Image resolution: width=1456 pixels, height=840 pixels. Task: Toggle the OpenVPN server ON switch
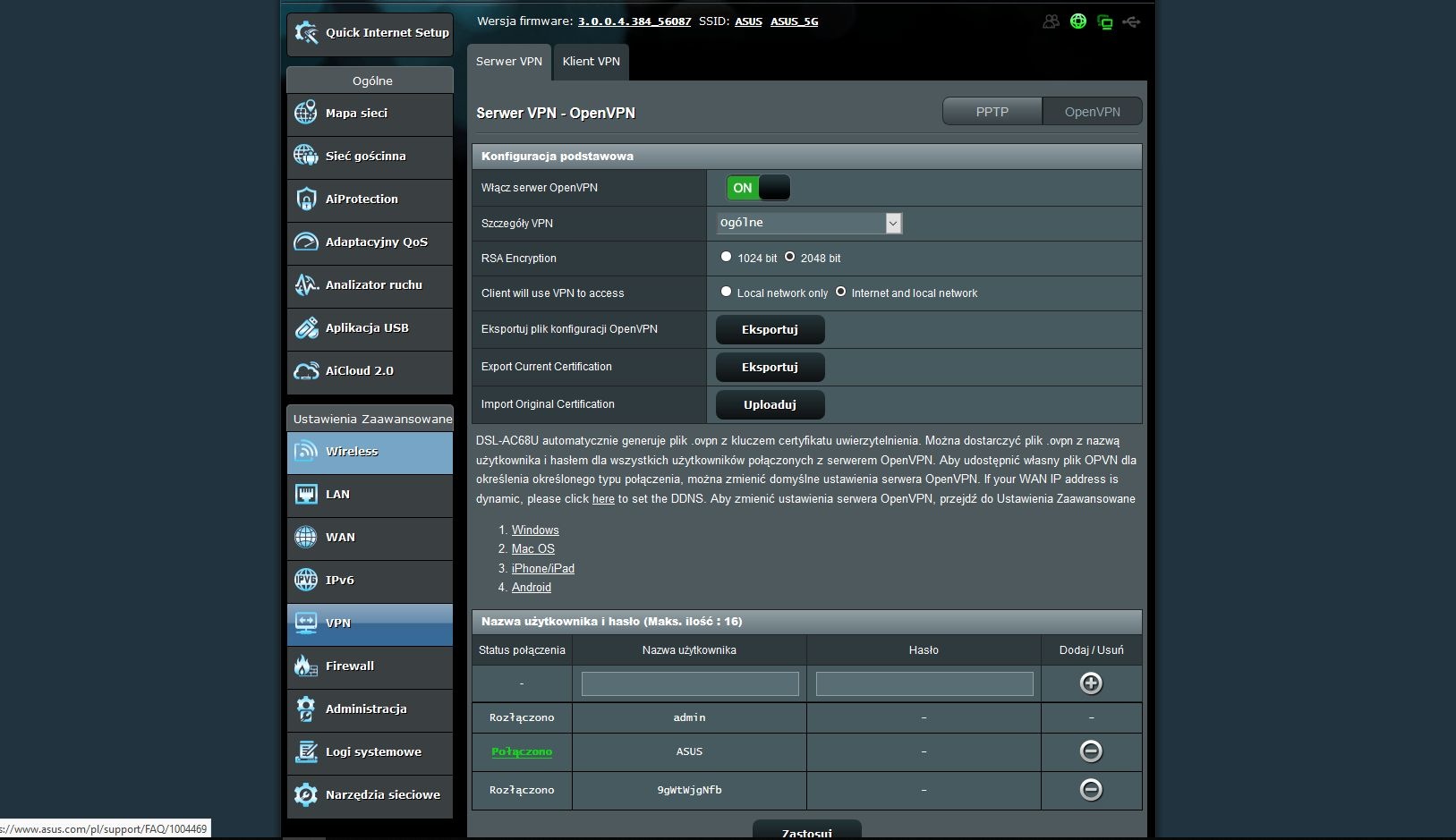(x=758, y=188)
